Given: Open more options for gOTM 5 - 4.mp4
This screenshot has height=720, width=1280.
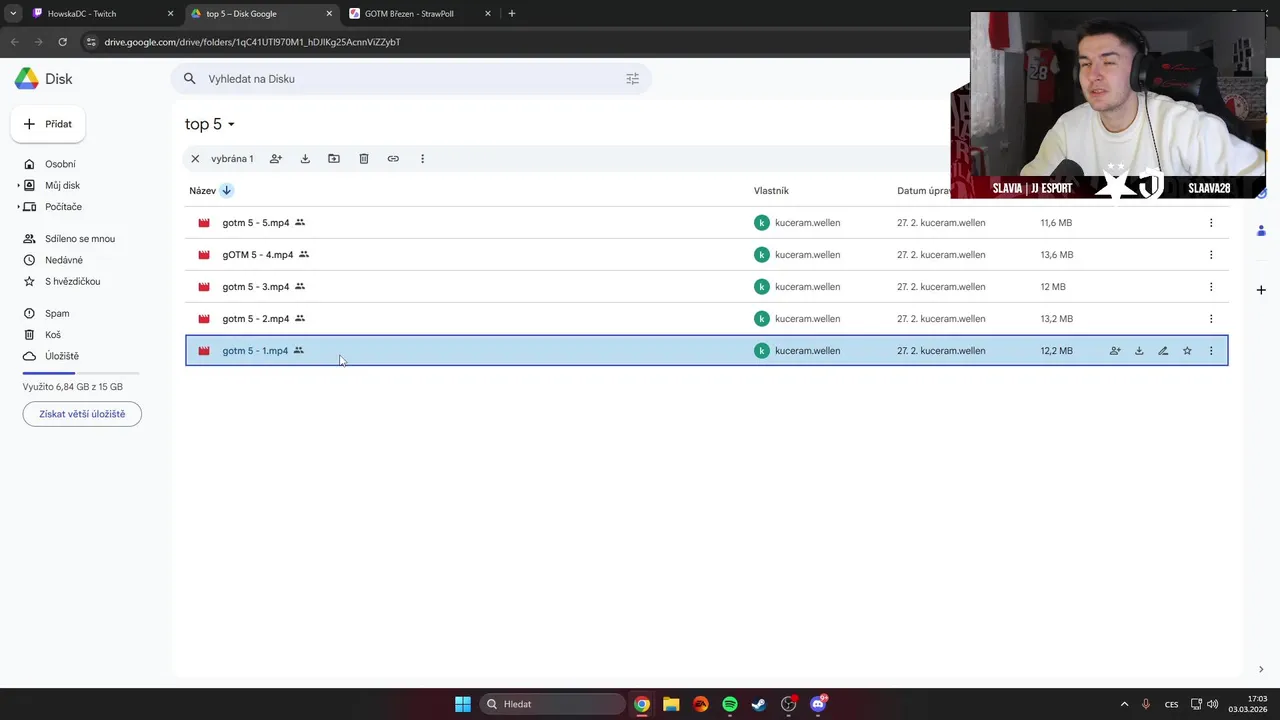Looking at the screenshot, I should point(1211,255).
